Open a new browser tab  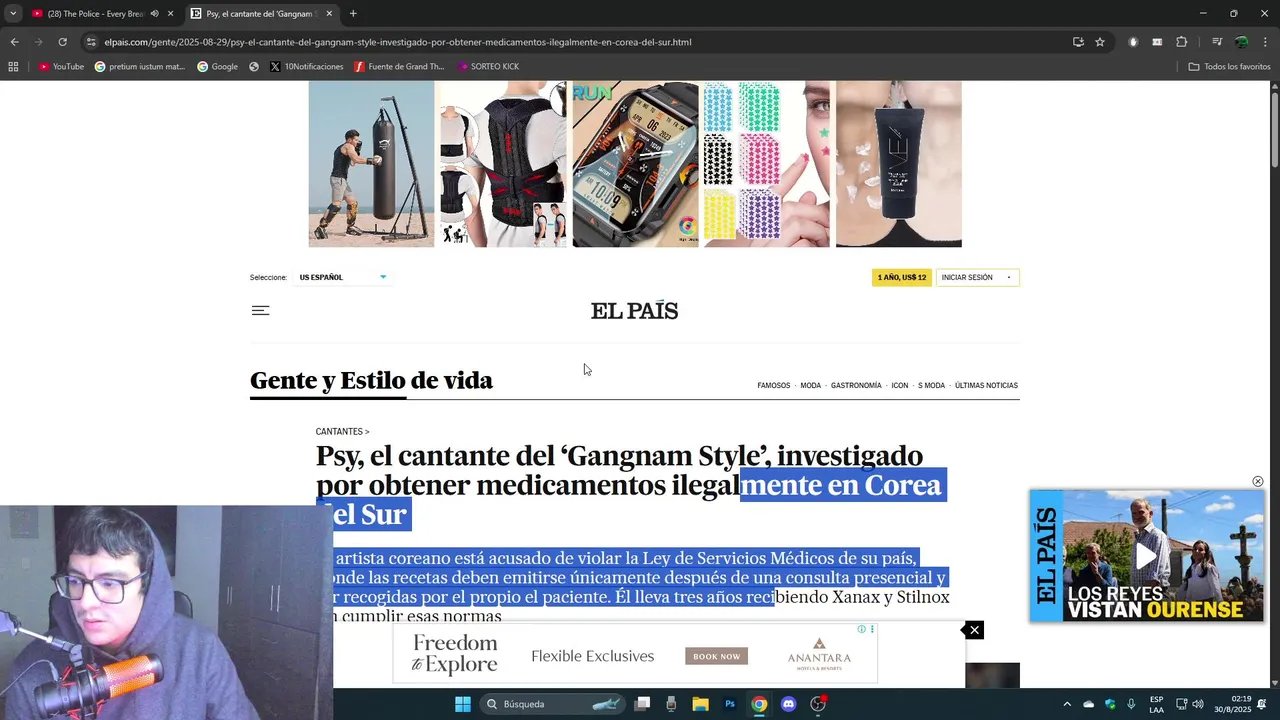(353, 14)
